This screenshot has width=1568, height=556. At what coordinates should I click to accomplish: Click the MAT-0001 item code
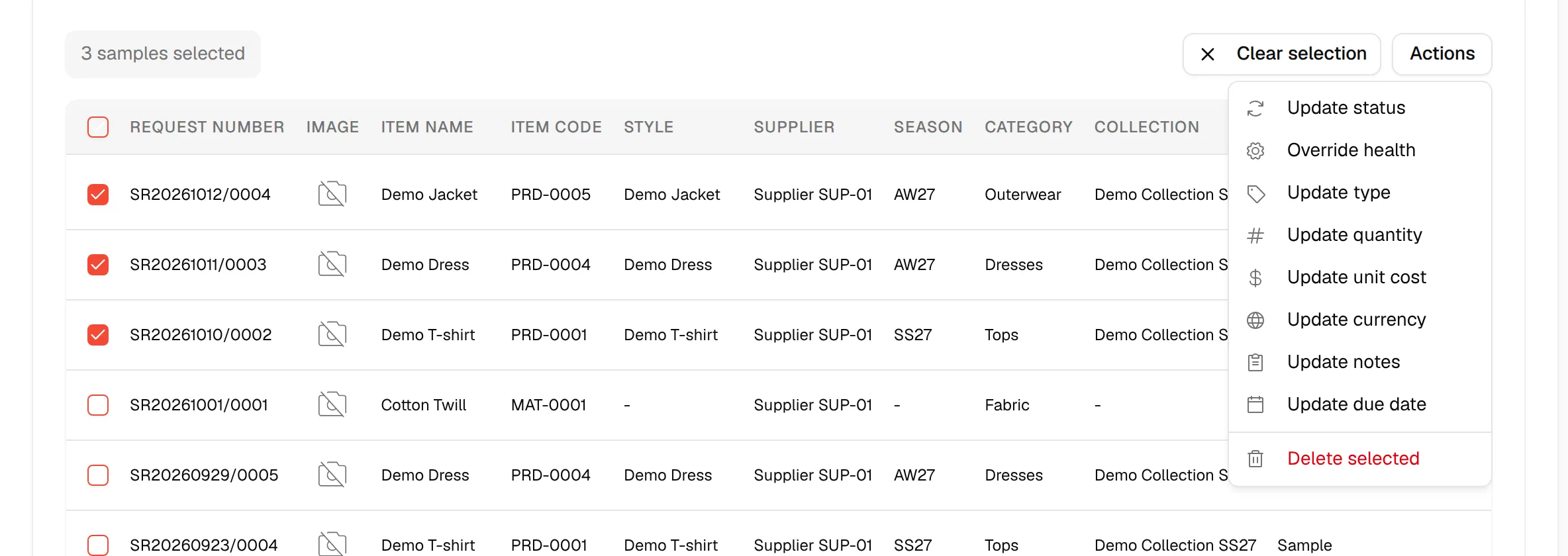point(549,405)
